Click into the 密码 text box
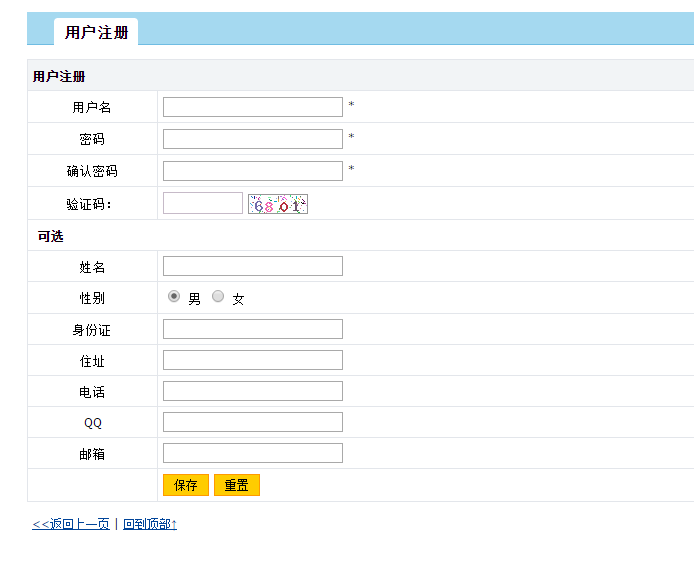 coord(252,139)
